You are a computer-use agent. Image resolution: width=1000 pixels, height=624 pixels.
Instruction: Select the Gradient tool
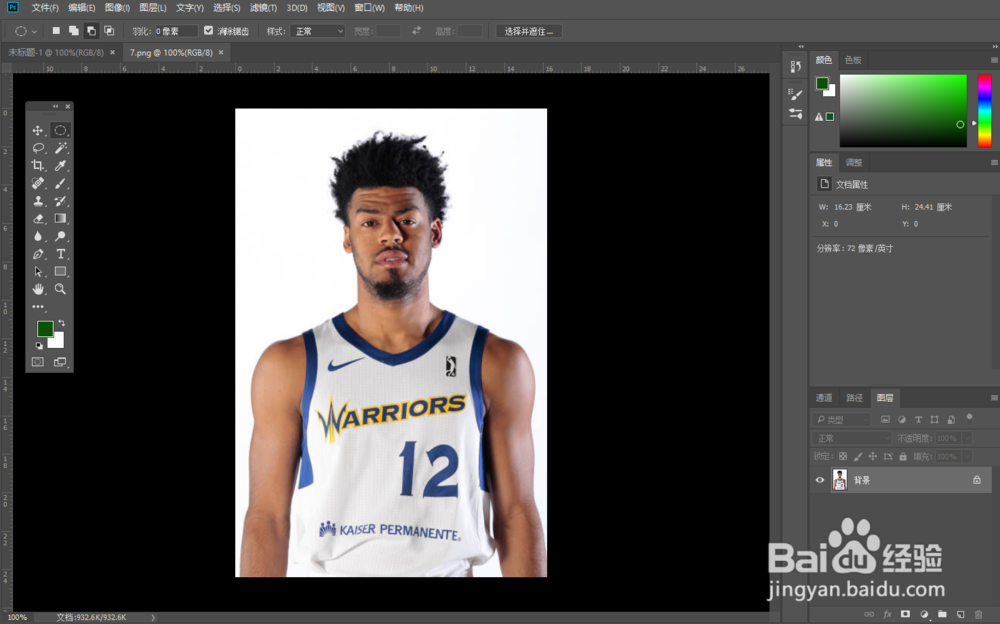click(61, 219)
